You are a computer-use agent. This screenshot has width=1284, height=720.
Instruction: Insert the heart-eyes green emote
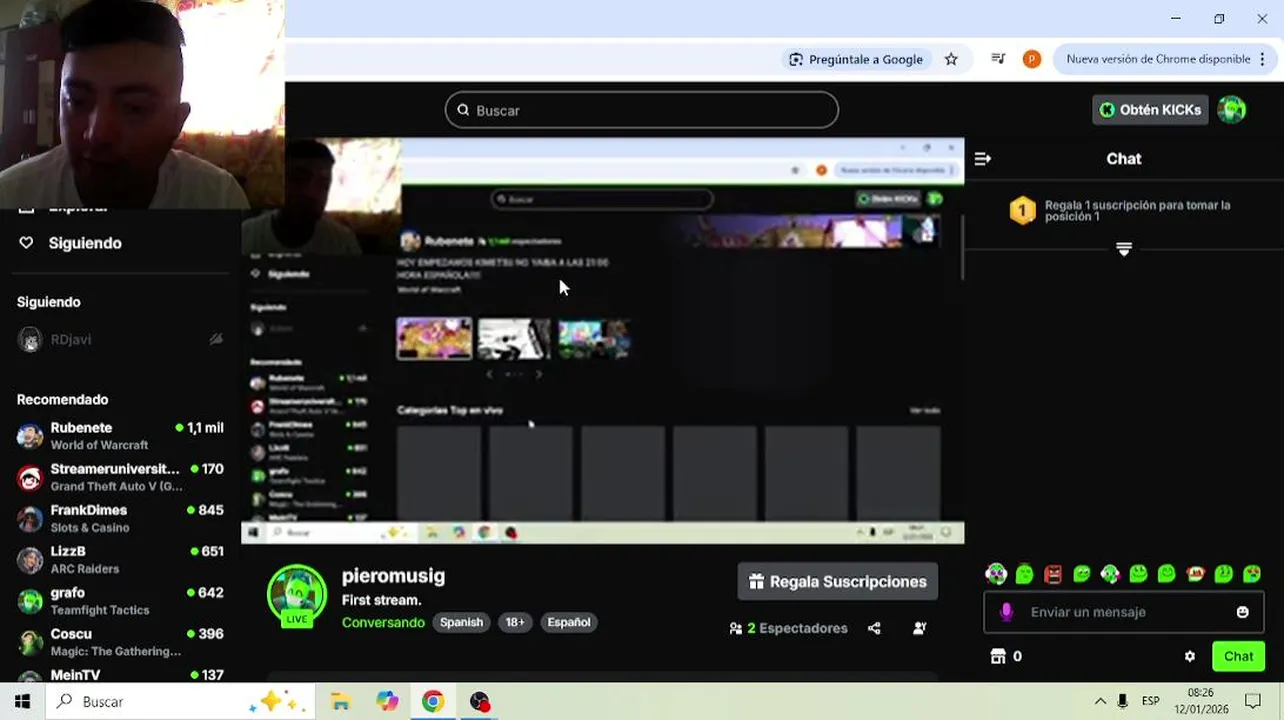(x=1252, y=574)
